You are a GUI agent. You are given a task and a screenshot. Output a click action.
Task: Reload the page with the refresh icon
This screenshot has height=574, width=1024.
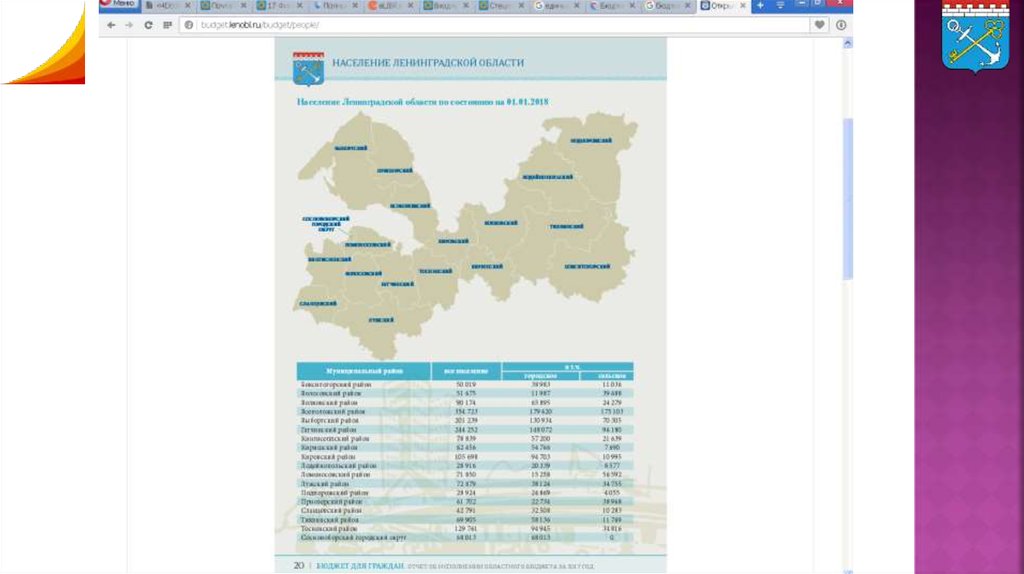pos(149,25)
